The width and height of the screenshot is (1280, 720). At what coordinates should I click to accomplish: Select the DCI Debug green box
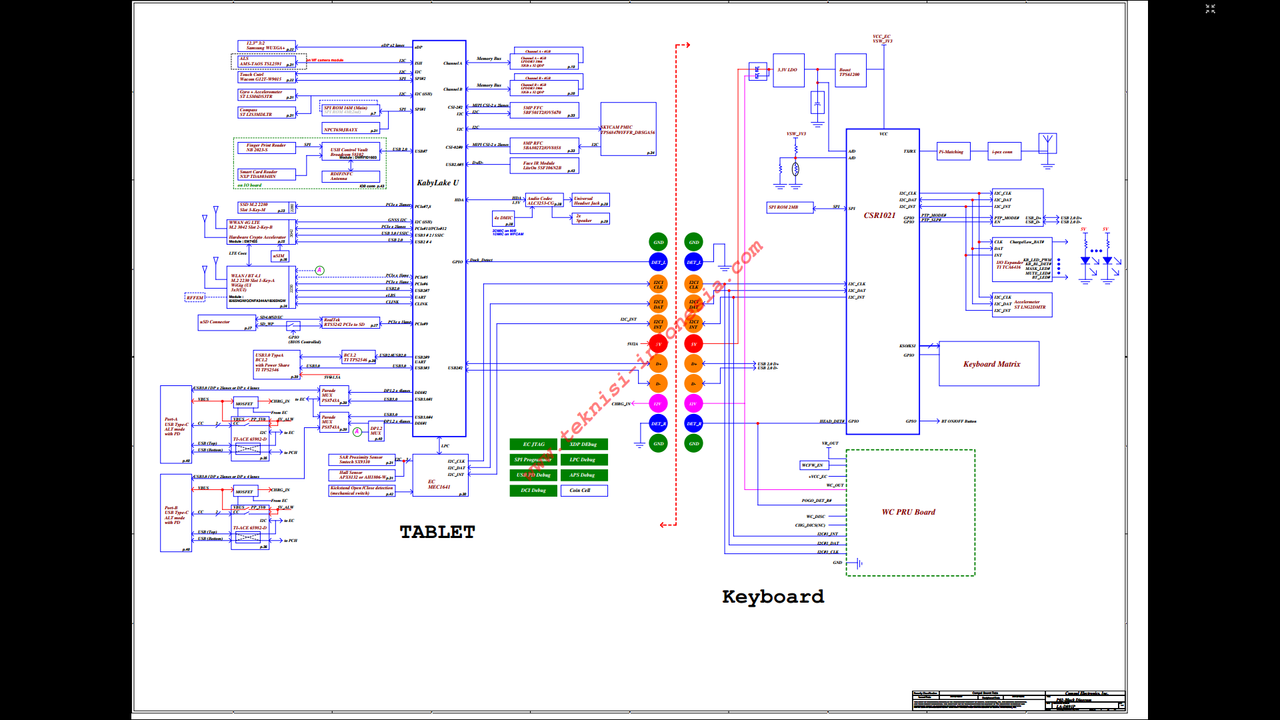point(533,491)
